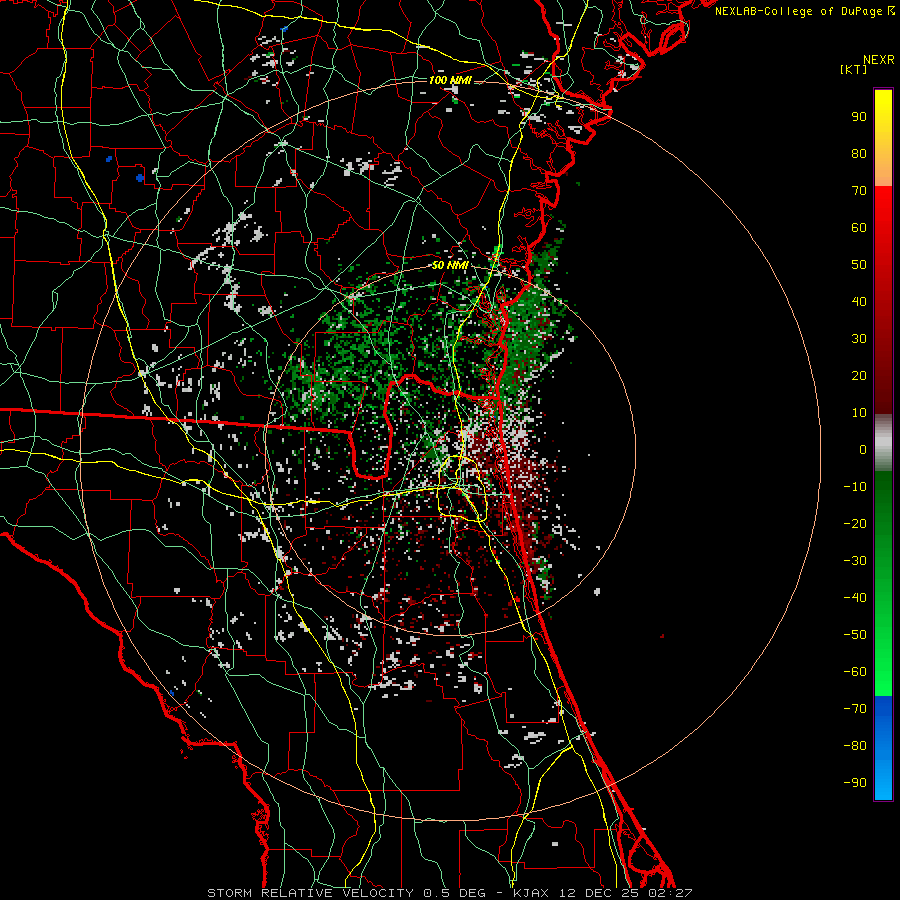Click the -80 value on the velocity scale
This screenshot has width=900, height=900.
(855, 746)
